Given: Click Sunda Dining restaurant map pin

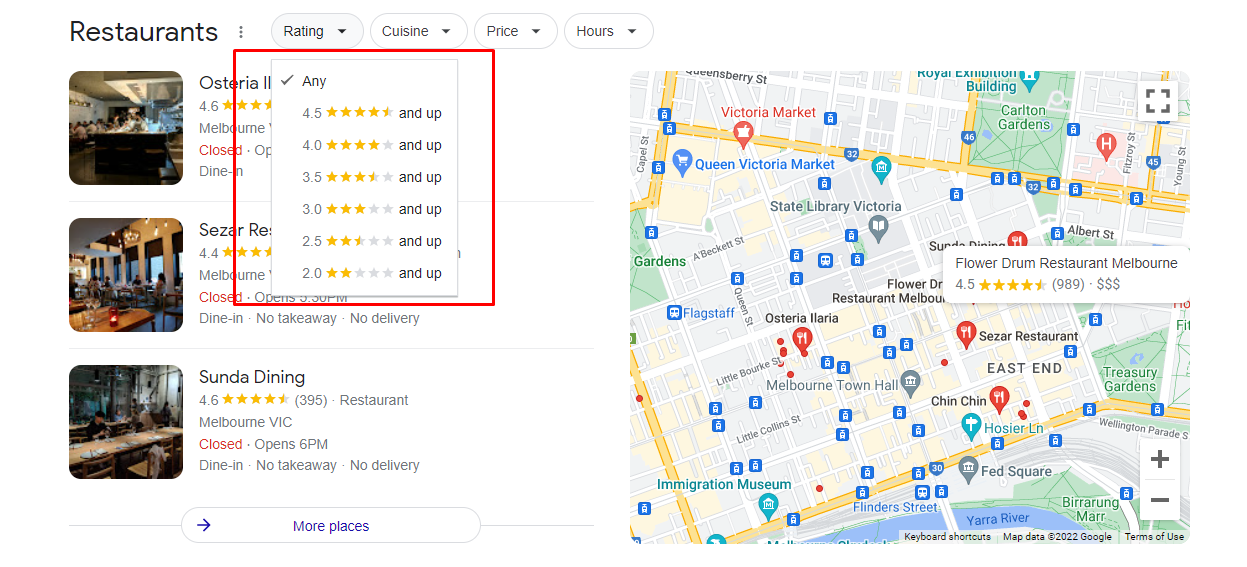Looking at the screenshot, I should pyautogui.click(x=1017, y=241).
